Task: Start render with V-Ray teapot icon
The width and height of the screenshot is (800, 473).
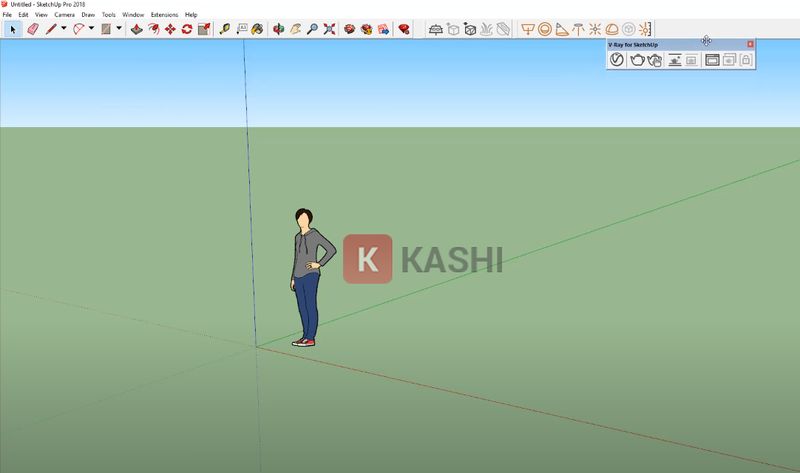Action: [x=636, y=60]
